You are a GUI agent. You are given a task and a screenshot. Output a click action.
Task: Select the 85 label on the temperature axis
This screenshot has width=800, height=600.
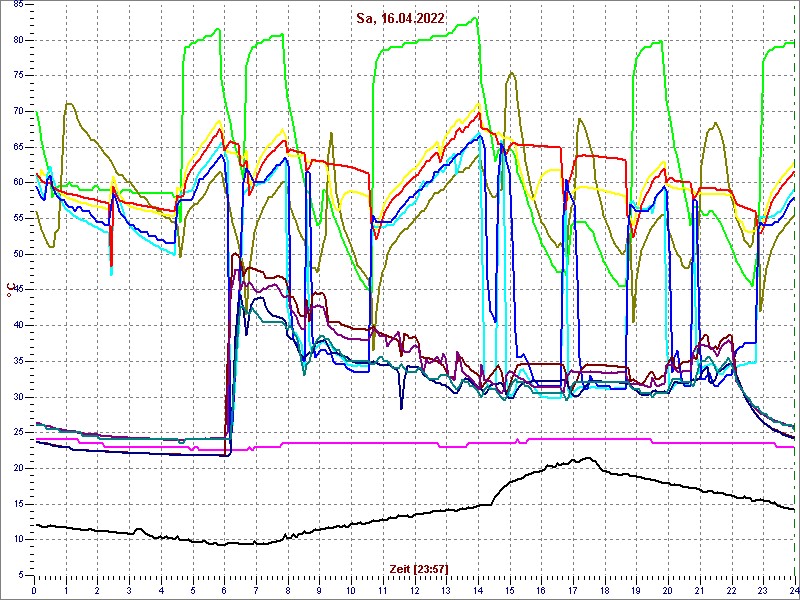[18, 5]
